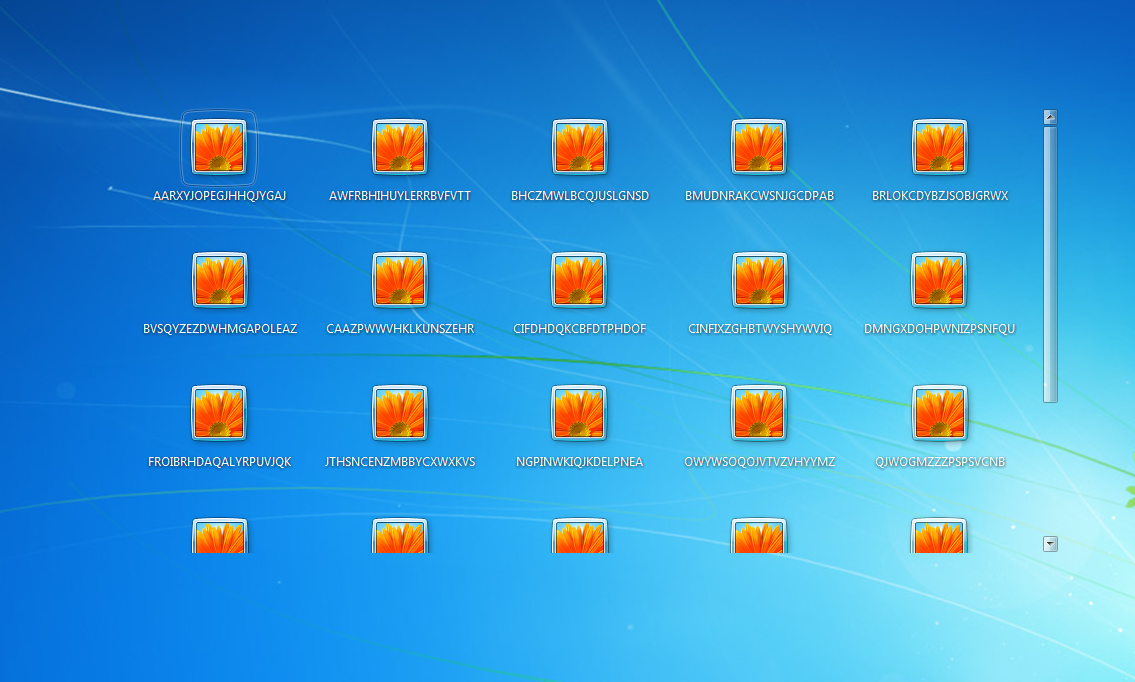Image resolution: width=1135 pixels, height=682 pixels.
Task: Choose the BHCZMWLBCQJUSLGNSD user icon
Action: coord(580,147)
